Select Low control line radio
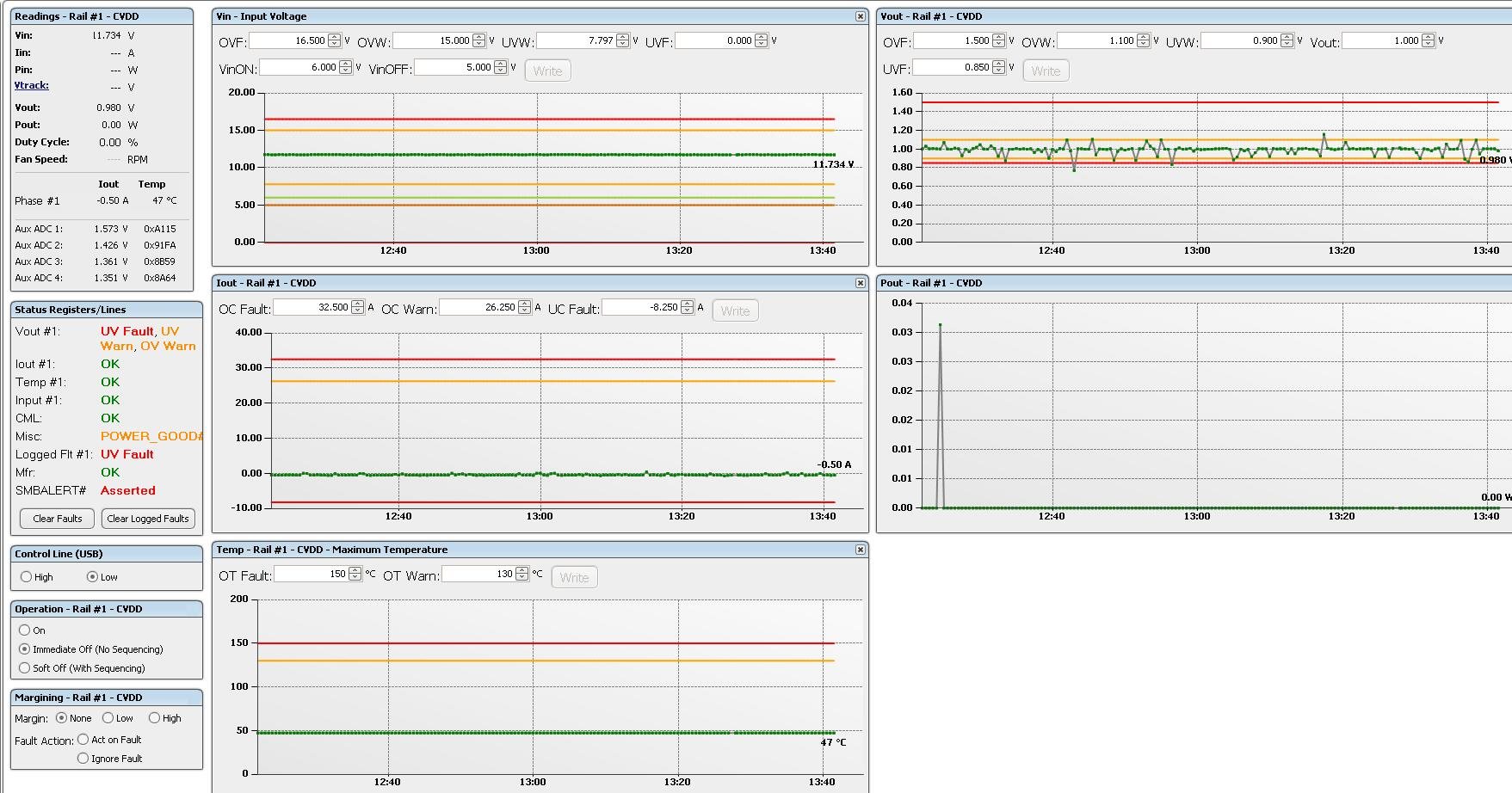1512x793 pixels. [92, 577]
